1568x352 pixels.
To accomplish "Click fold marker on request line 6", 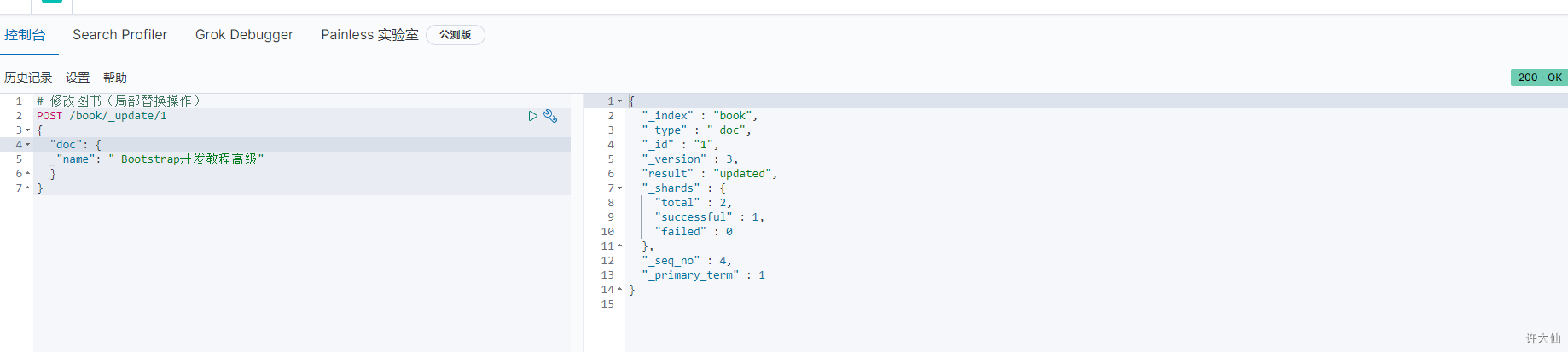I will 28,174.
